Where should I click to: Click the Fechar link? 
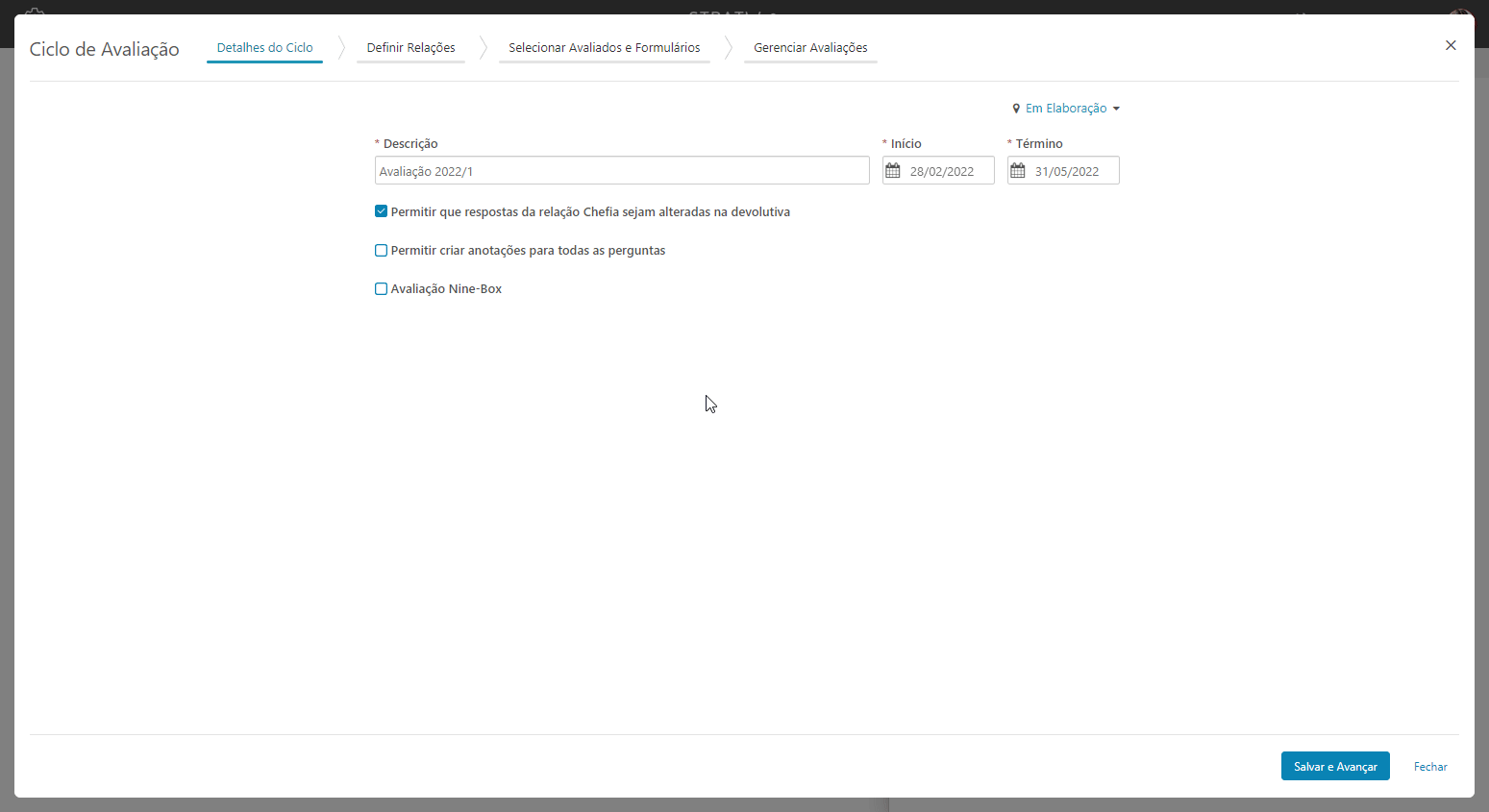[1430, 767]
